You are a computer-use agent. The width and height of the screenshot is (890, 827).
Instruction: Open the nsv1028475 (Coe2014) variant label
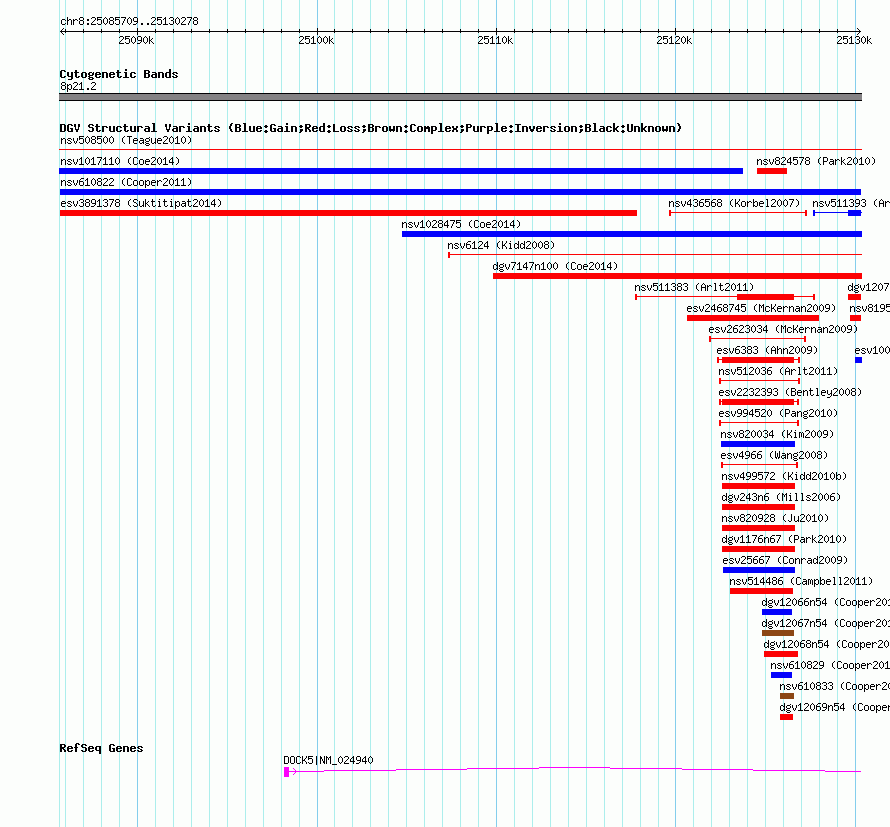[x=461, y=224]
